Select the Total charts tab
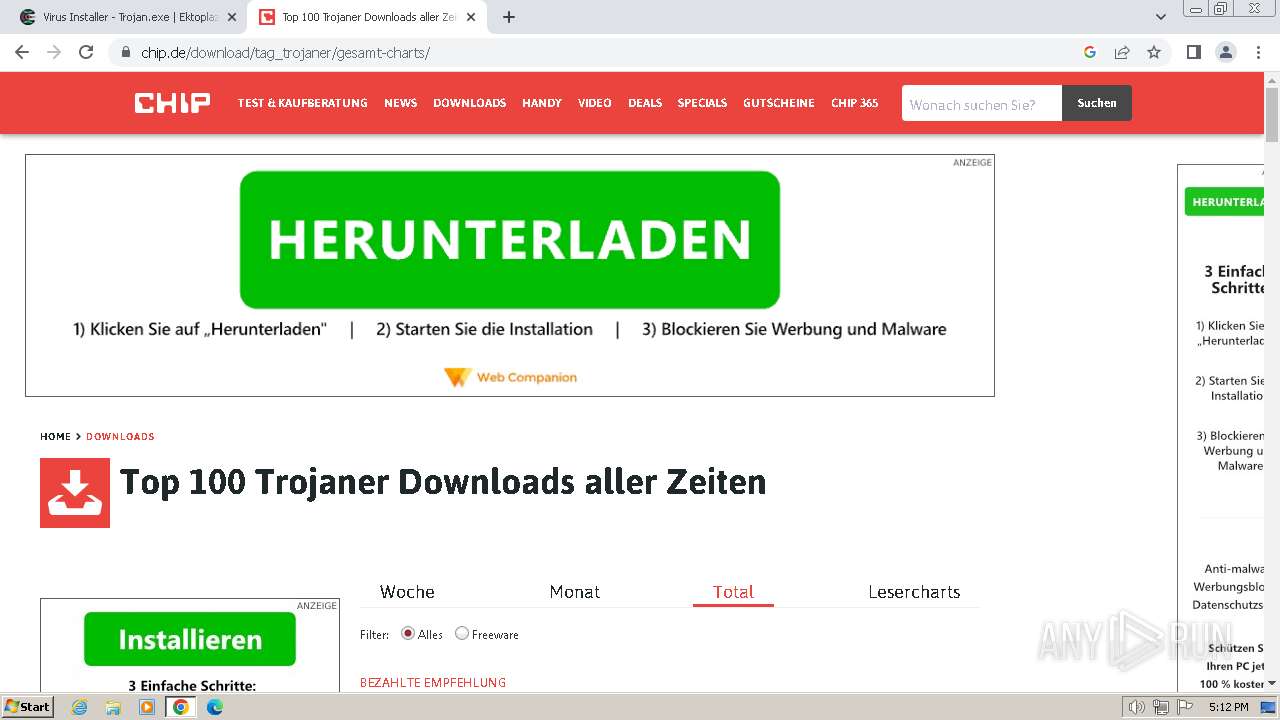The image size is (1280, 720). [733, 592]
